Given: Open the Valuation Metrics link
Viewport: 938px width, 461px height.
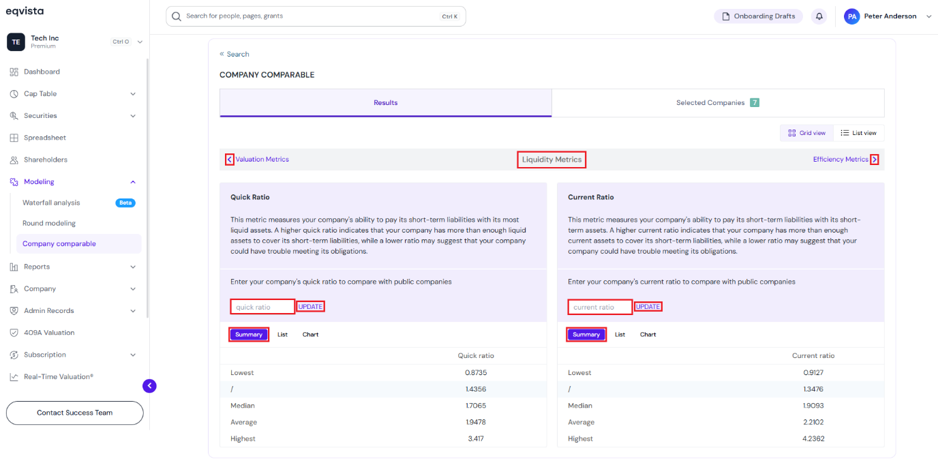Looking at the screenshot, I should (262, 160).
